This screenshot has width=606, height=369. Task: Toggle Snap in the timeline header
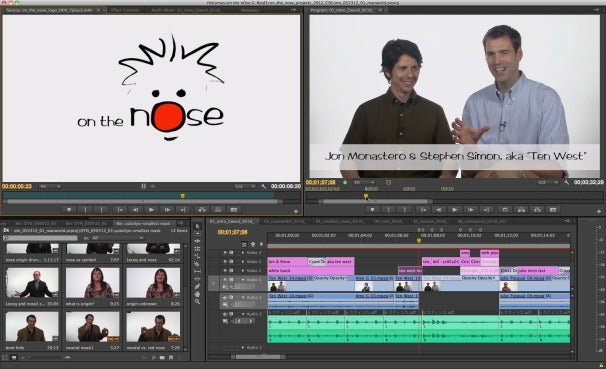coord(244,244)
